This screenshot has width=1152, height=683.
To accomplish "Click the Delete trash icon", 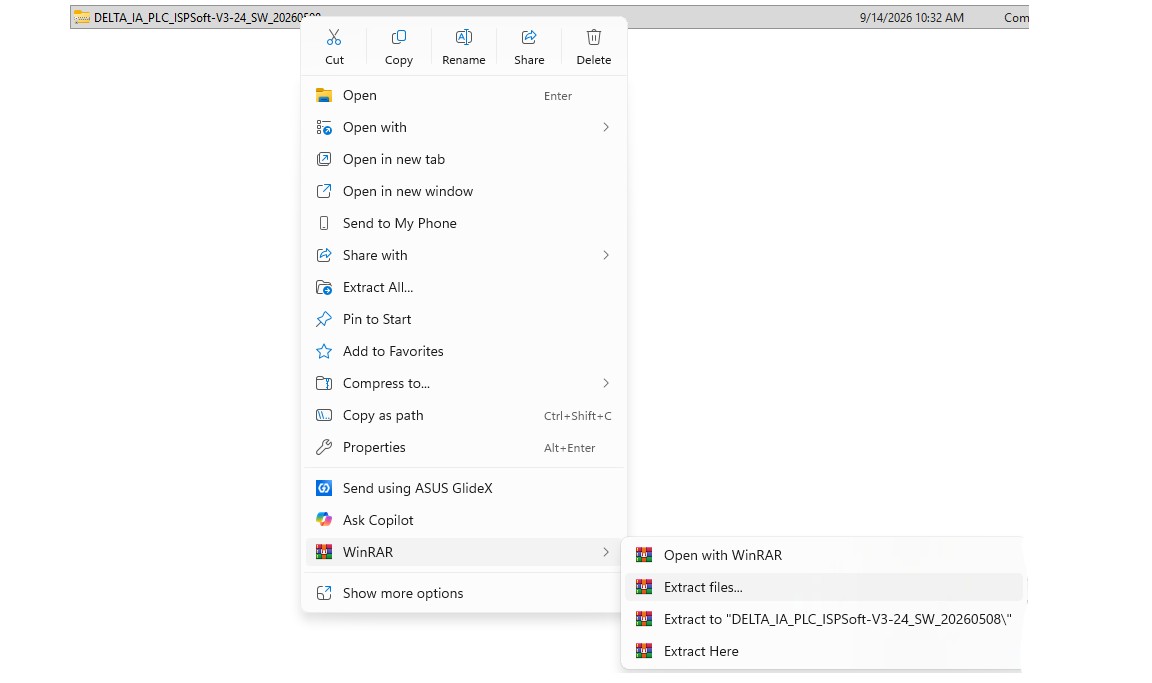I will 594,37.
